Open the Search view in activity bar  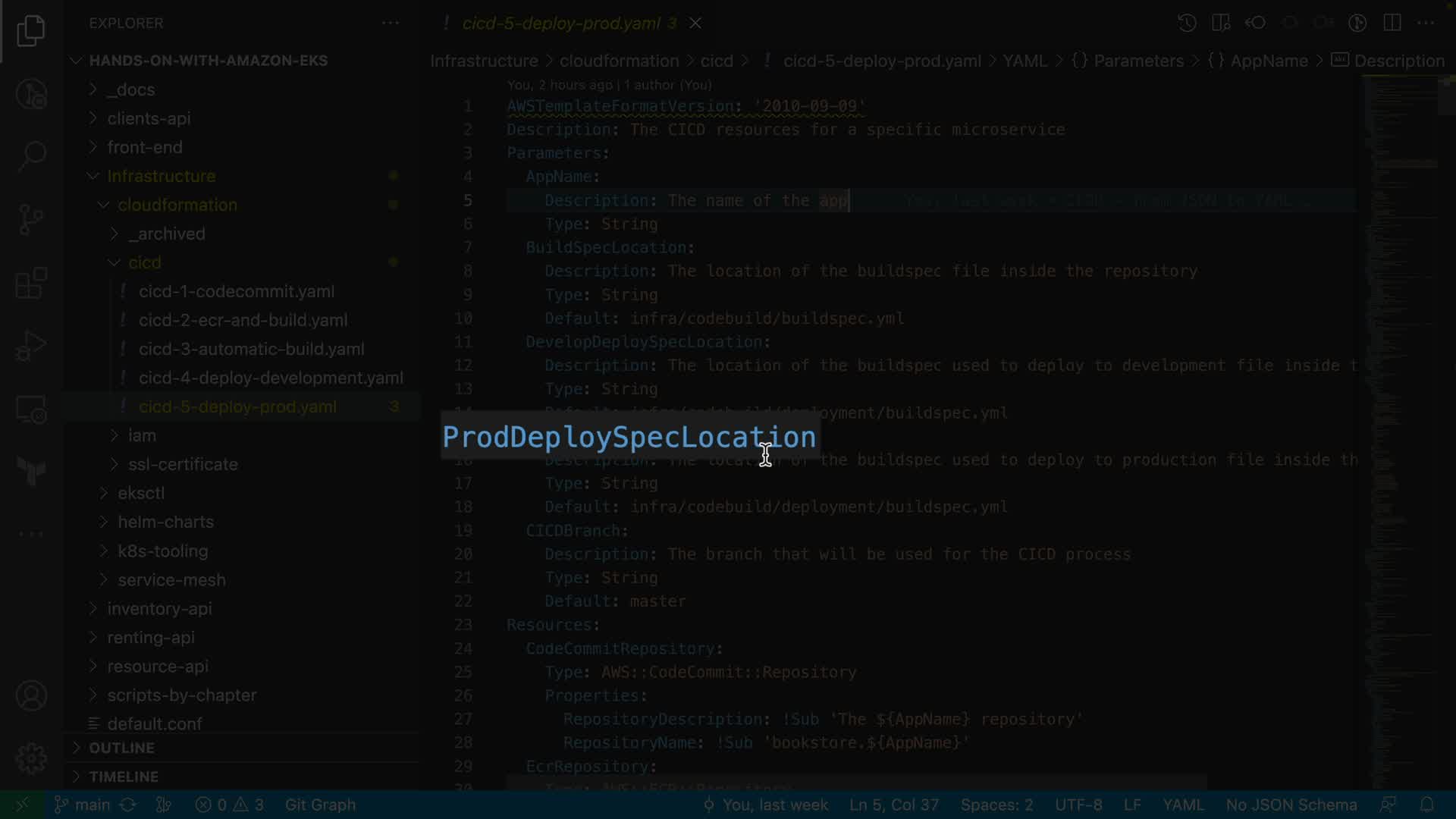31,155
